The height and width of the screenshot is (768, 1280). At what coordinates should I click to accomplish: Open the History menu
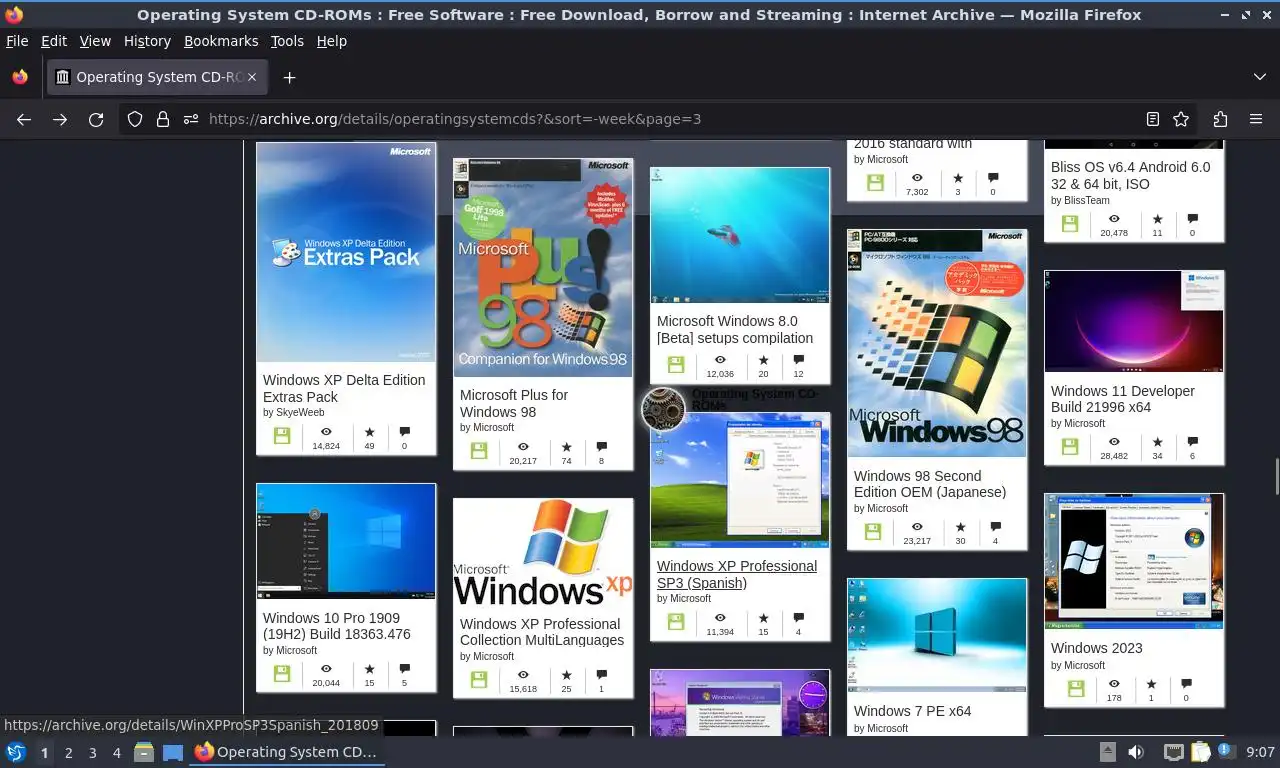pyautogui.click(x=147, y=41)
